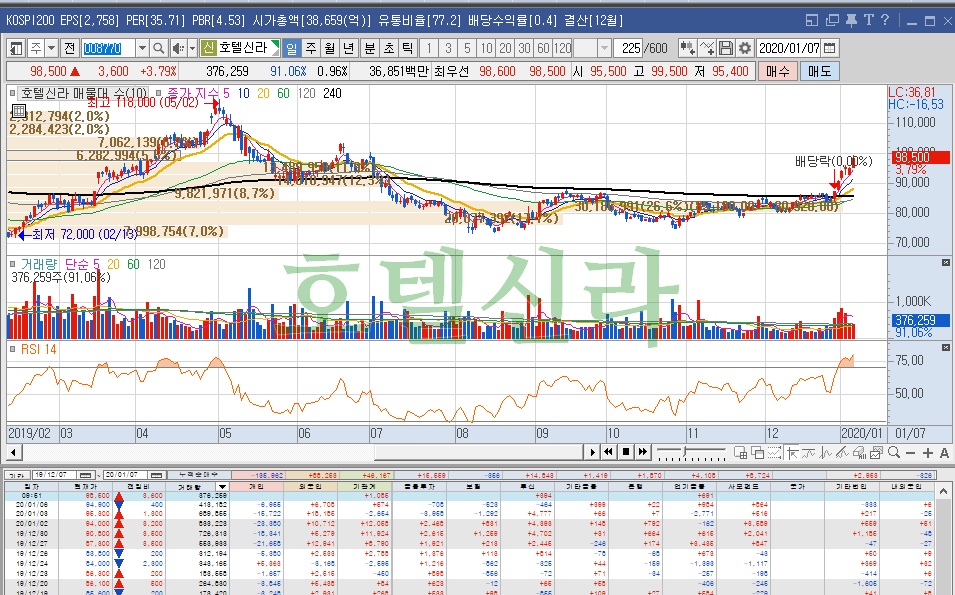Click the T font size icon in title bar
Screen dimensions: 955x595
coord(869,20)
